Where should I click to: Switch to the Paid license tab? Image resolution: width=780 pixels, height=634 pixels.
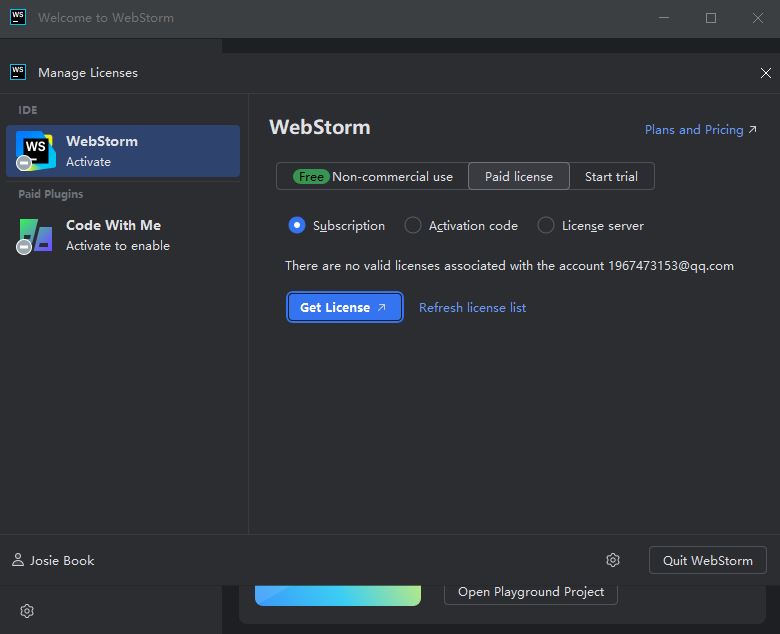(519, 177)
